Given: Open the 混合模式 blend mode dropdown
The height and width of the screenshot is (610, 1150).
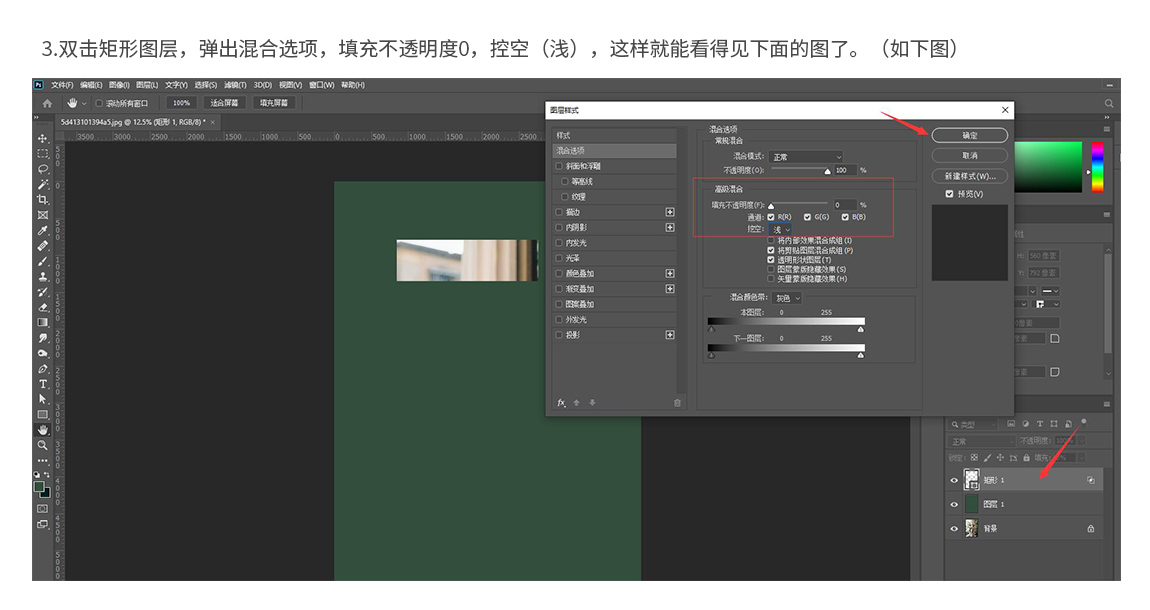Looking at the screenshot, I should point(806,157).
